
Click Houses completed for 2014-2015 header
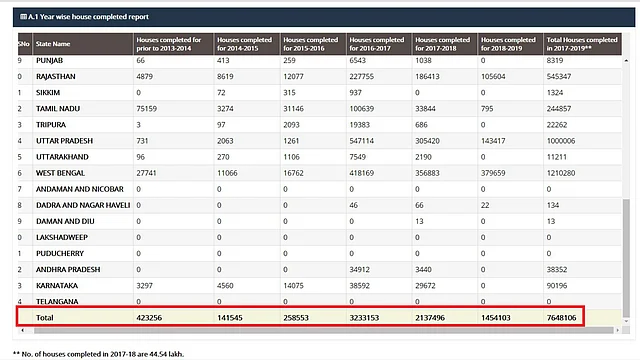click(244, 44)
